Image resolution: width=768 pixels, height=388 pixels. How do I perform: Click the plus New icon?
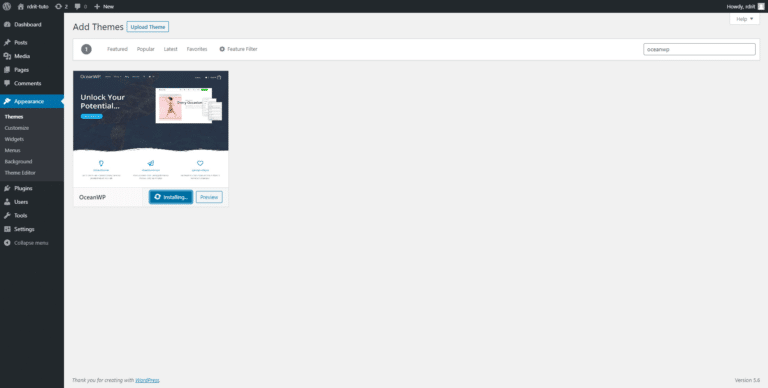pyautogui.click(x=97, y=6)
